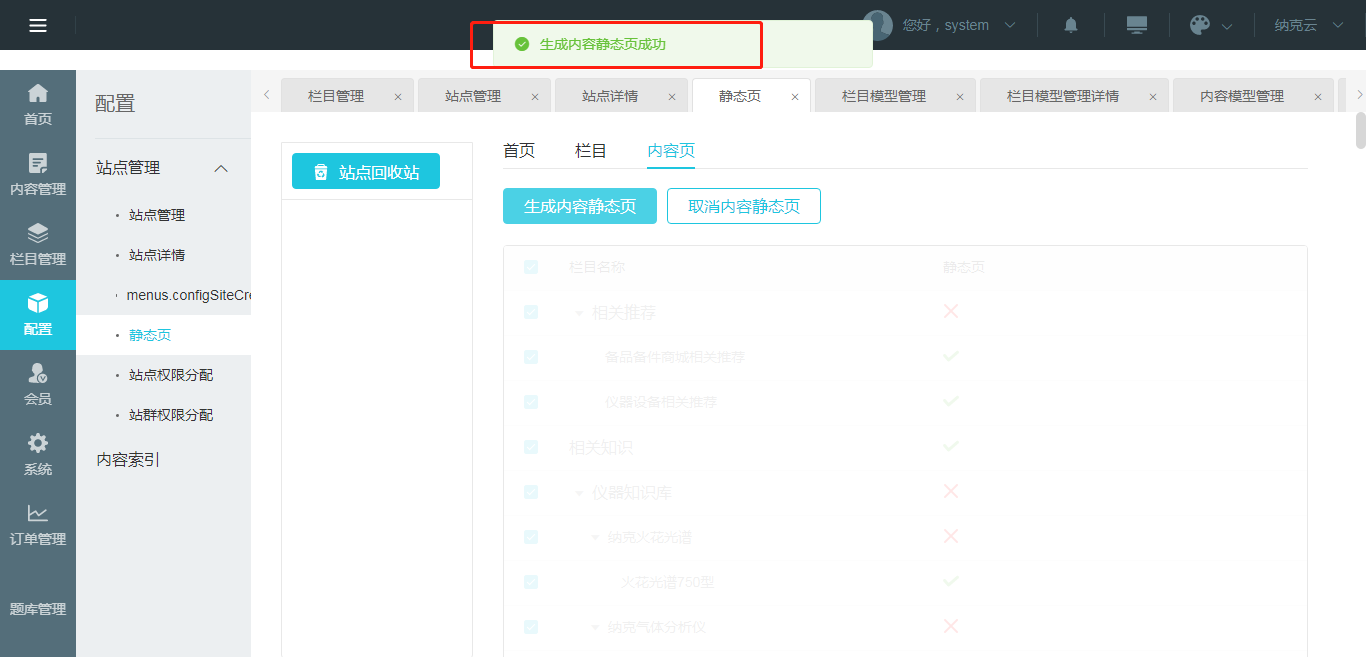1366x657 pixels.
Task: Toggle checkbox for 备品备件商城相关推荐
Action: [x=531, y=357]
